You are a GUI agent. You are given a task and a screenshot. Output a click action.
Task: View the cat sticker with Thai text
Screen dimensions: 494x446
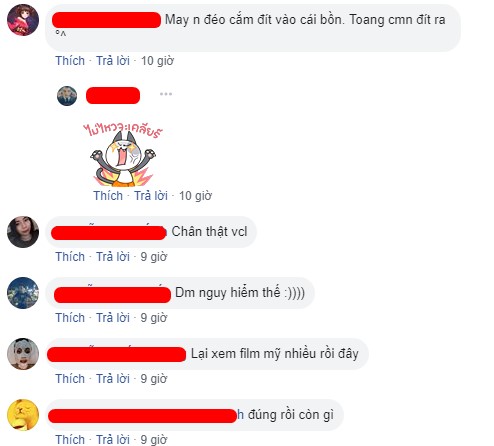123,154
